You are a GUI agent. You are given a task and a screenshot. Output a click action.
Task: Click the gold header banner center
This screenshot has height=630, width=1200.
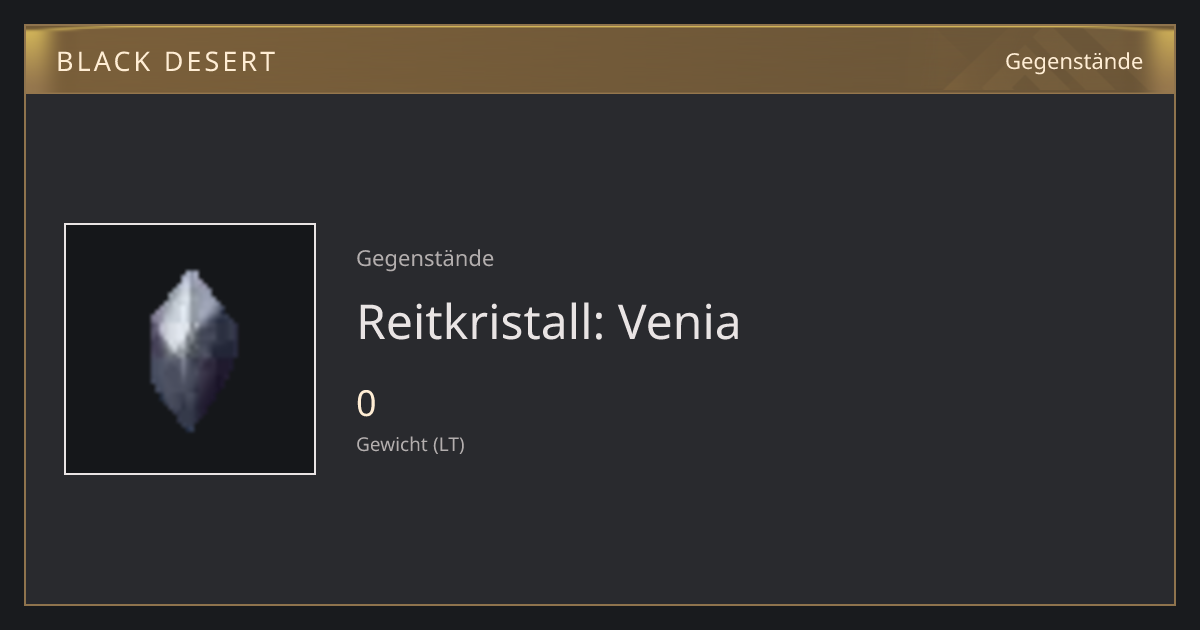(x=600, y=61)
